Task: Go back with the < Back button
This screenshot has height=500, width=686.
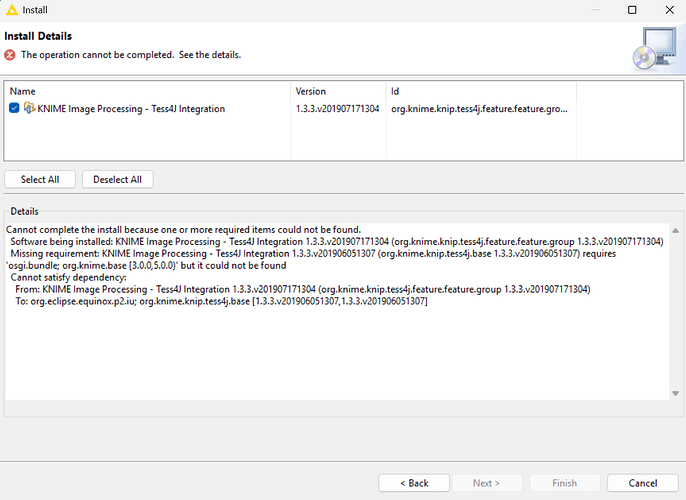Action: click(x=414, y=483)
